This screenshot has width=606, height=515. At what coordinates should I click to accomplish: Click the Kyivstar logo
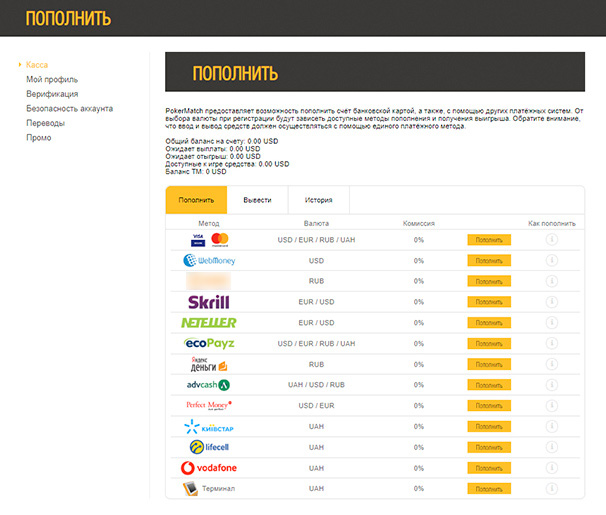[x=209, y=427]
